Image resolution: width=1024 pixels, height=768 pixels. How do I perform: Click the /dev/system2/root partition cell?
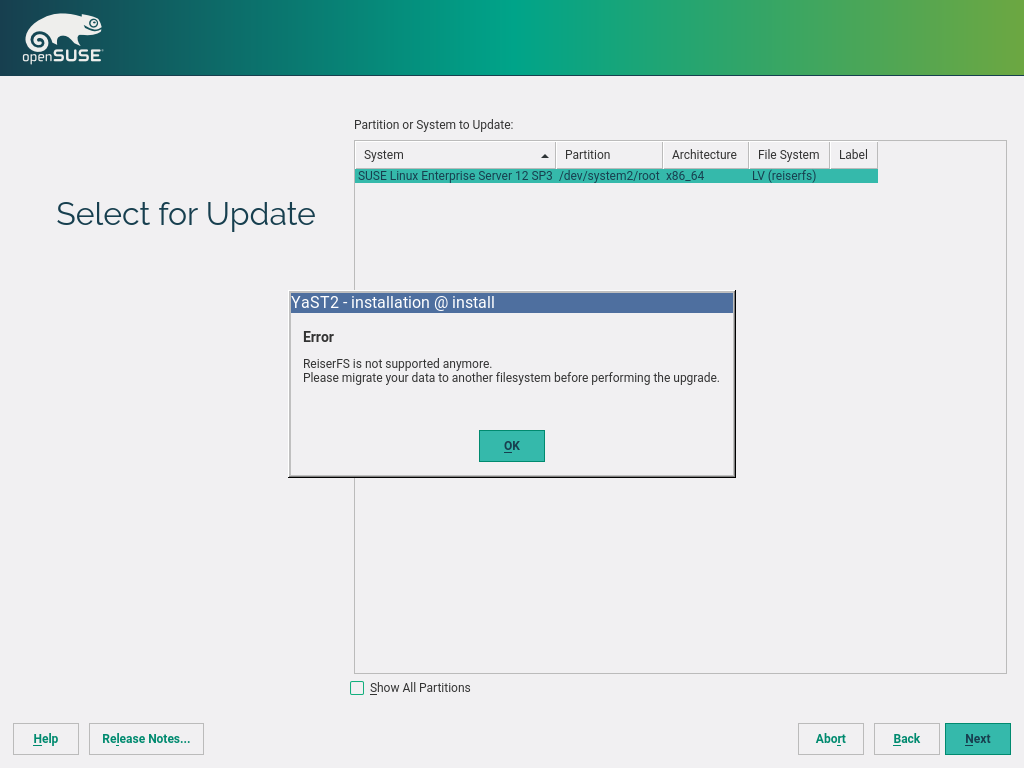(x=609, y=176)
